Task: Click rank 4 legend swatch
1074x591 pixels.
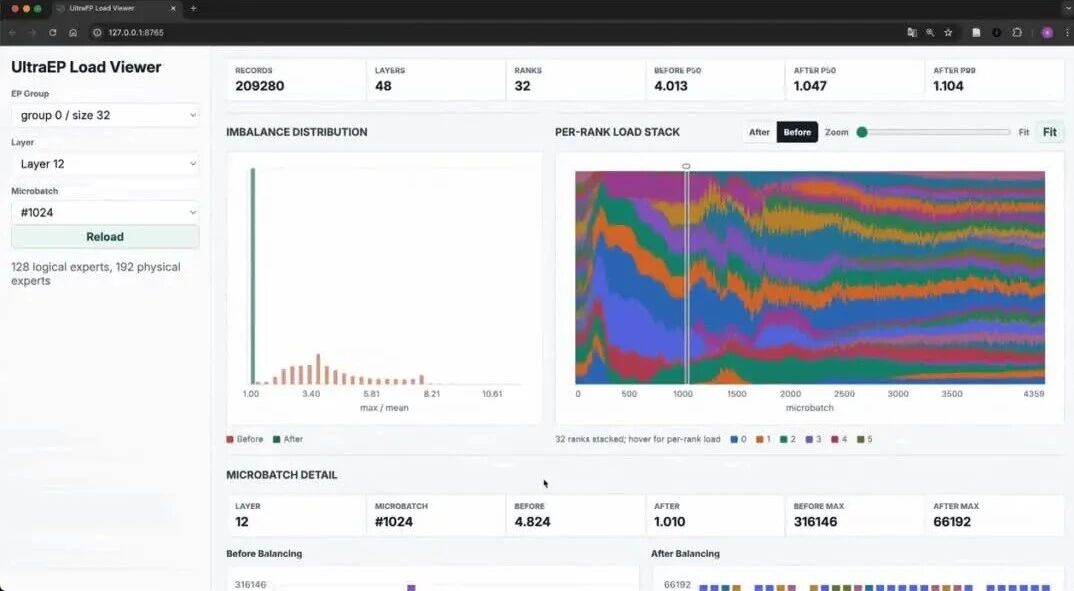Action: [x=835, y=439]
